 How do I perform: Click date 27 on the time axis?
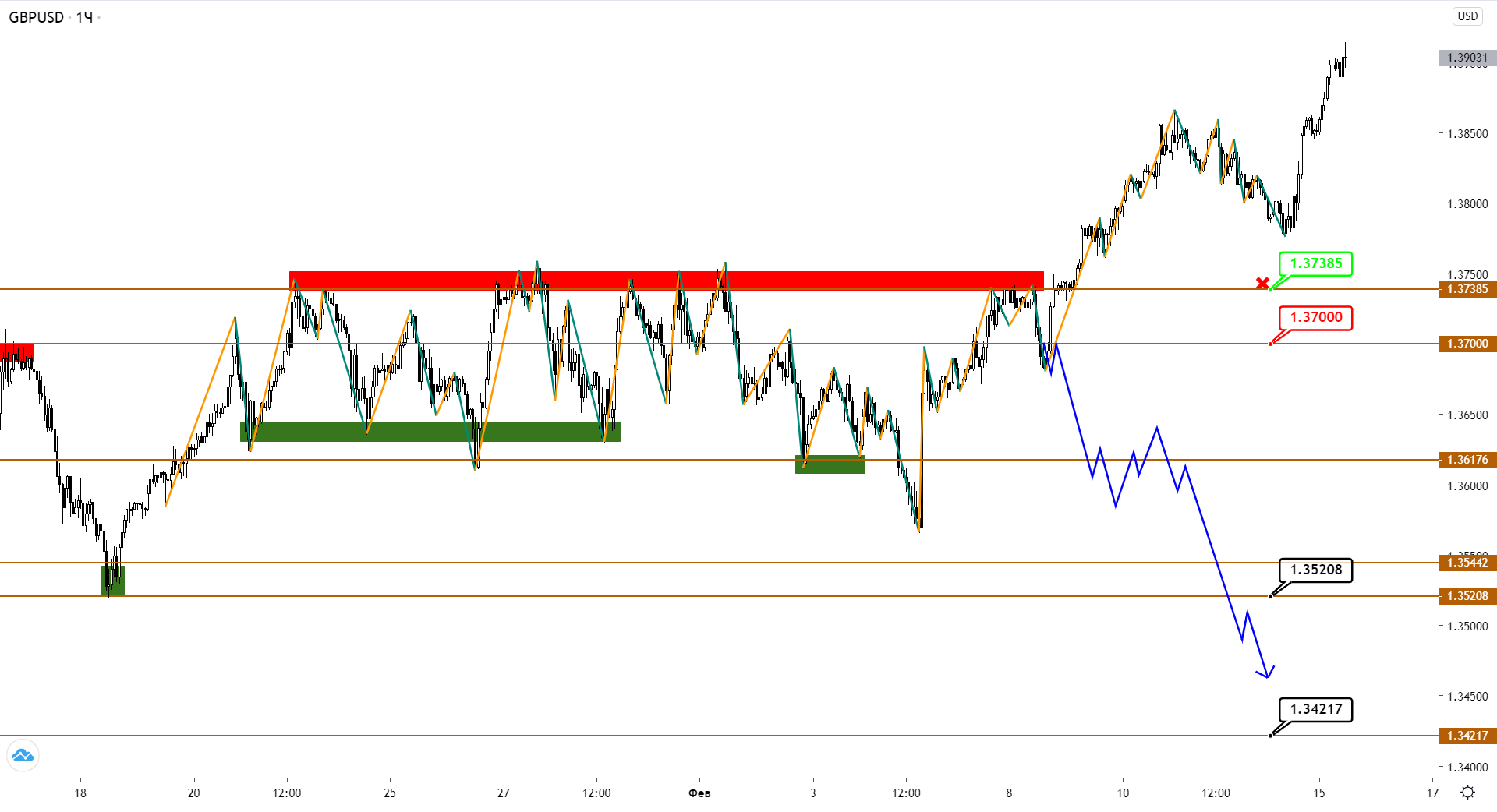pyautogui.click(x=504, y=793)
